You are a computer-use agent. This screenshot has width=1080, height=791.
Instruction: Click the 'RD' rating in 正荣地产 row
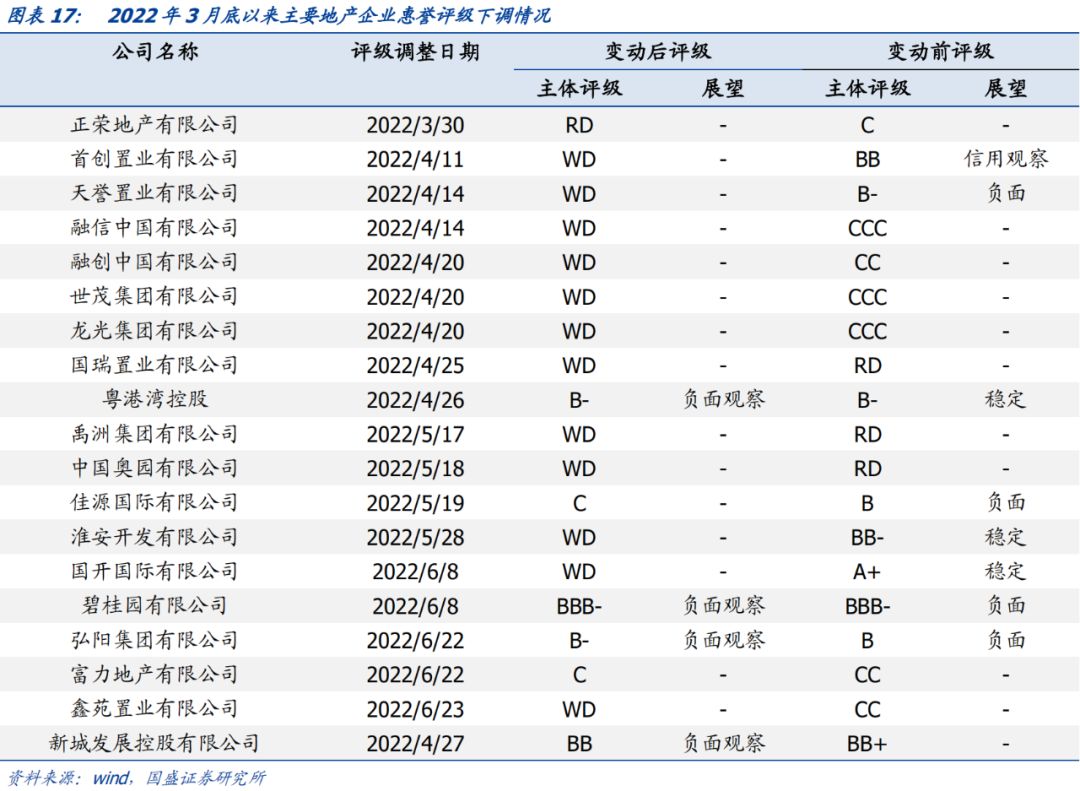[579, 125]
